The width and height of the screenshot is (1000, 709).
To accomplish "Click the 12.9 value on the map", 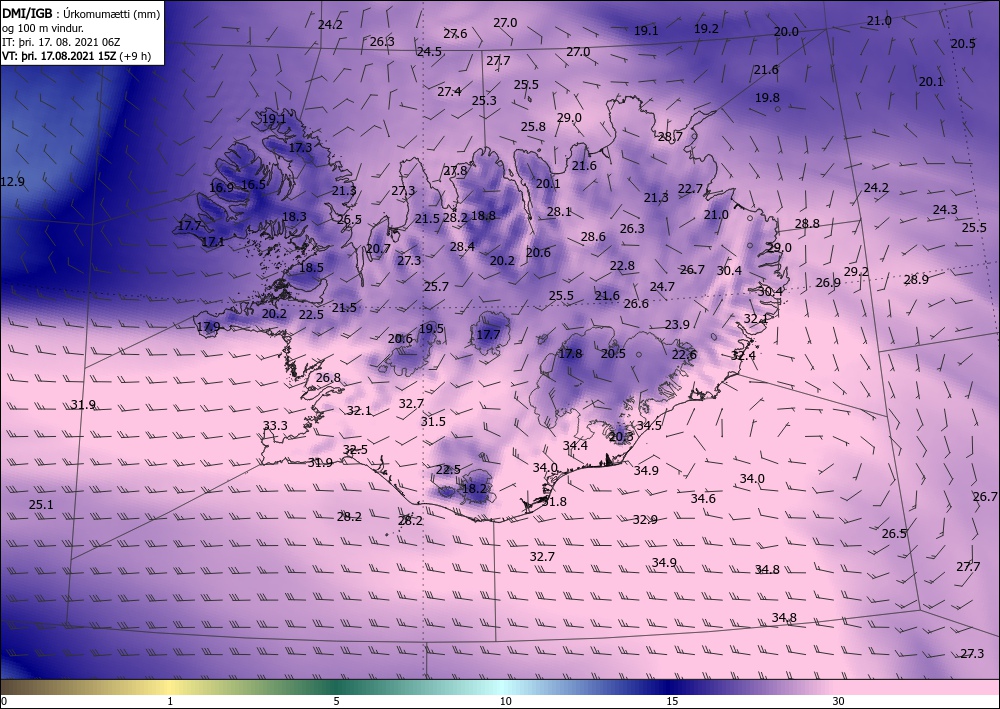I will [12, 182].
